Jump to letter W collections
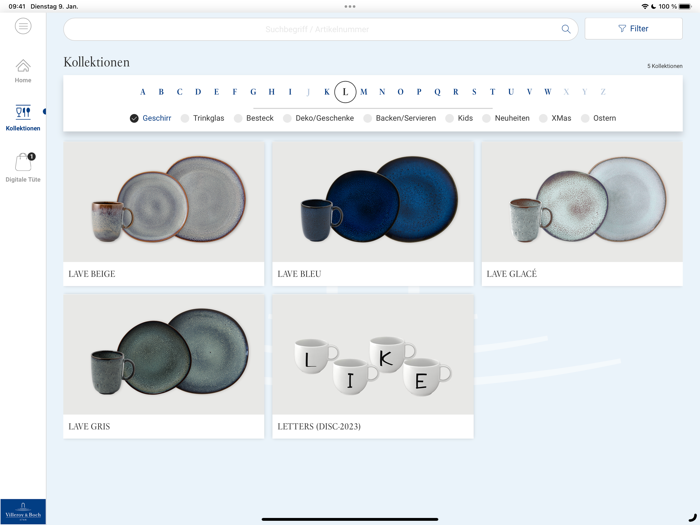 coord(548,92)
